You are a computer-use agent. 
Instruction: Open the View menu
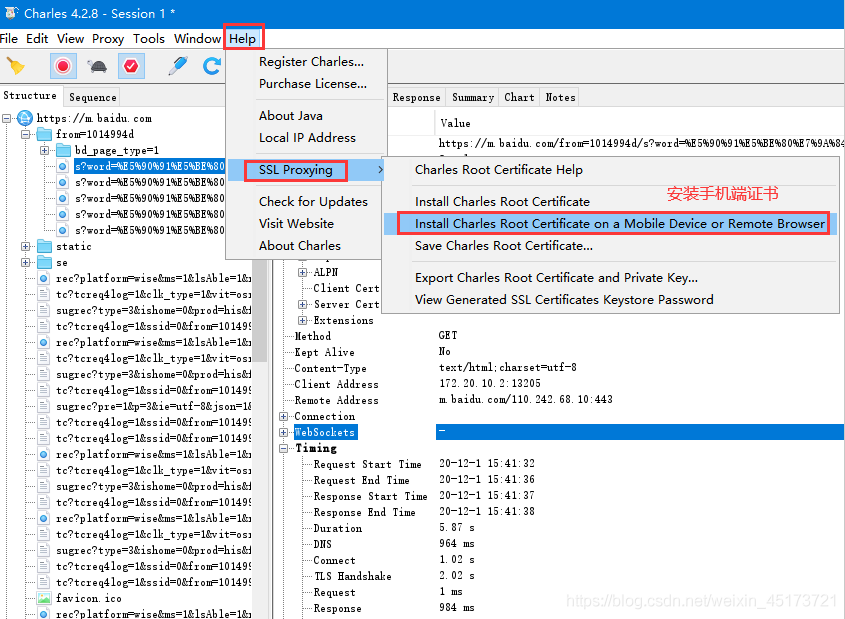71,39
